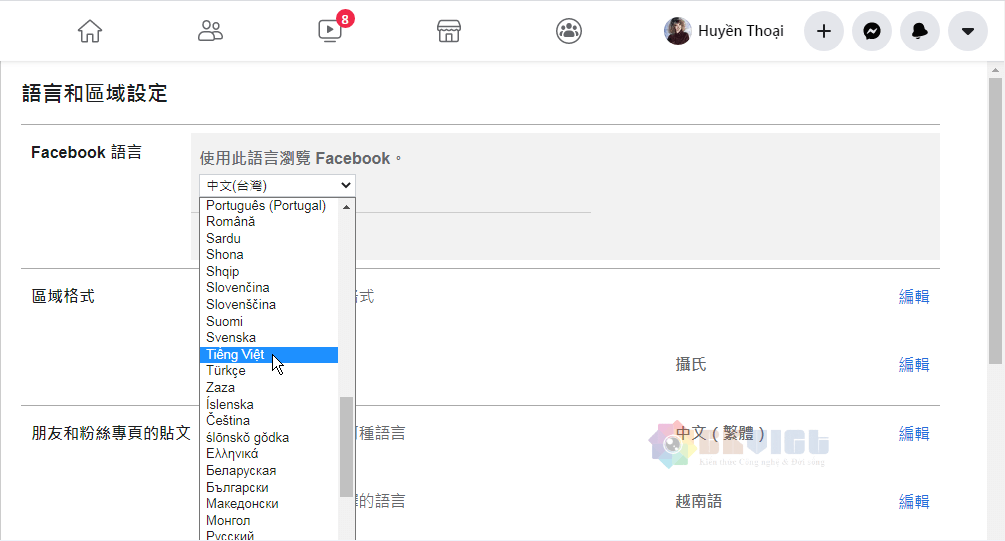
Task: Open the Messenger icon
Action: coord(872,31)
